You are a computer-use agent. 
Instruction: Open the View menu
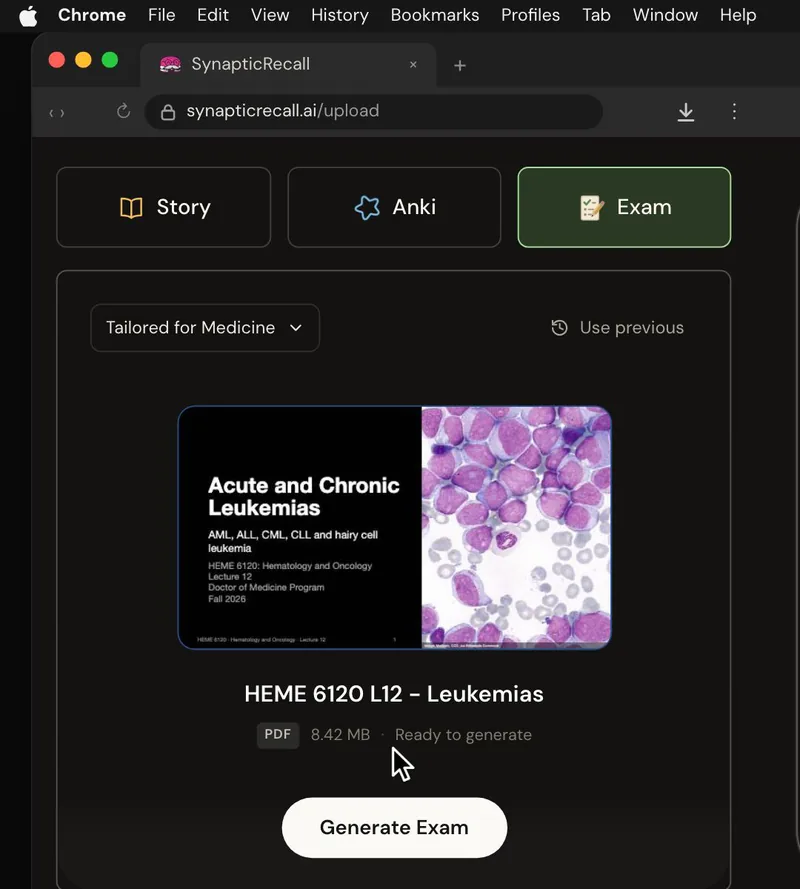(x=270, y=15)
